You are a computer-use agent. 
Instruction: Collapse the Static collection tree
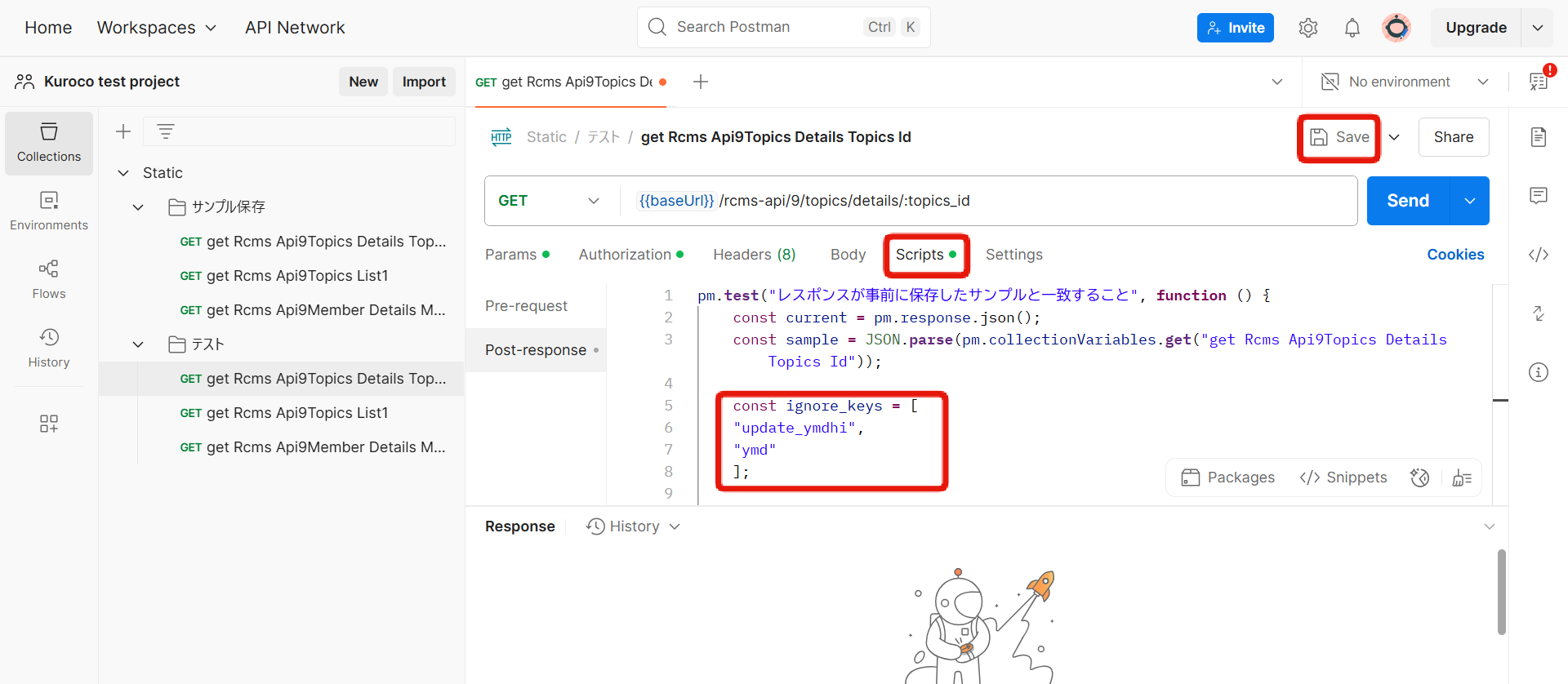(123, 173)
